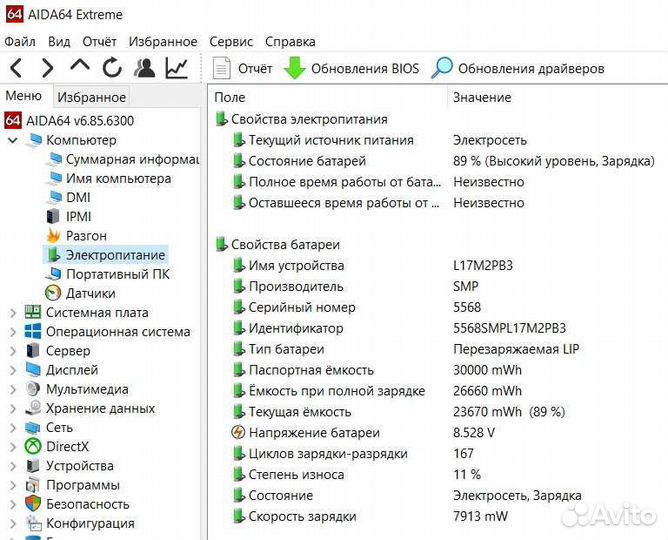Click the value 26660 mWh

(487, 391)
